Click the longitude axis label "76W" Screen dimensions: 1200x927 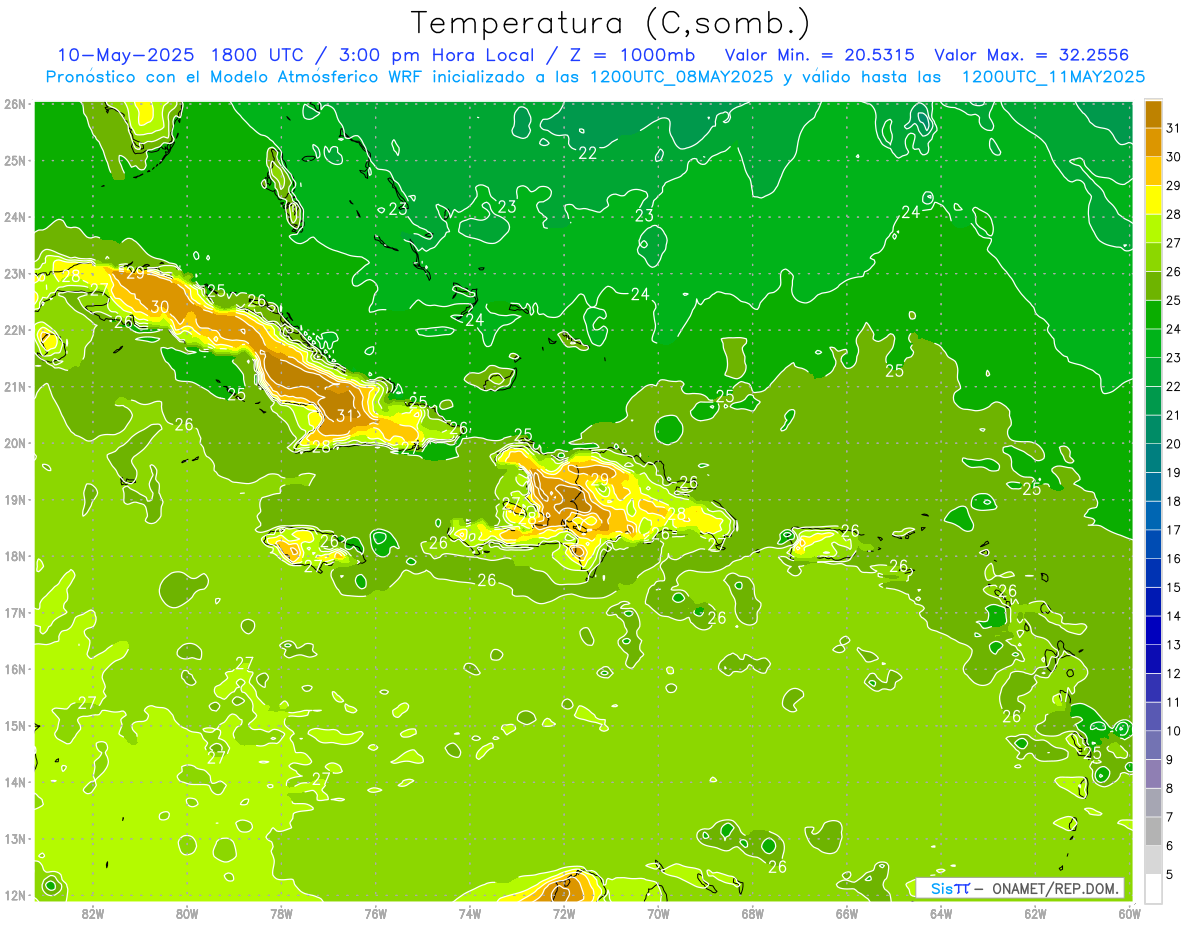pyautogui.click(x=376, y=913)
